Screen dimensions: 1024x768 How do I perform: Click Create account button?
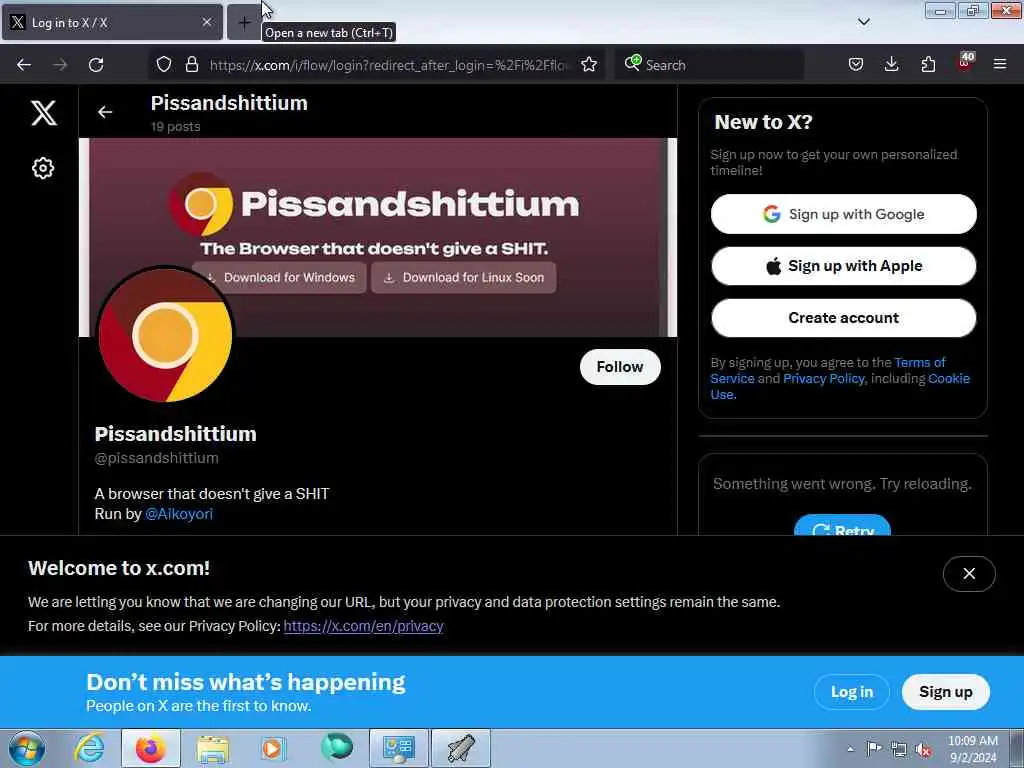(x=843, y=318)
